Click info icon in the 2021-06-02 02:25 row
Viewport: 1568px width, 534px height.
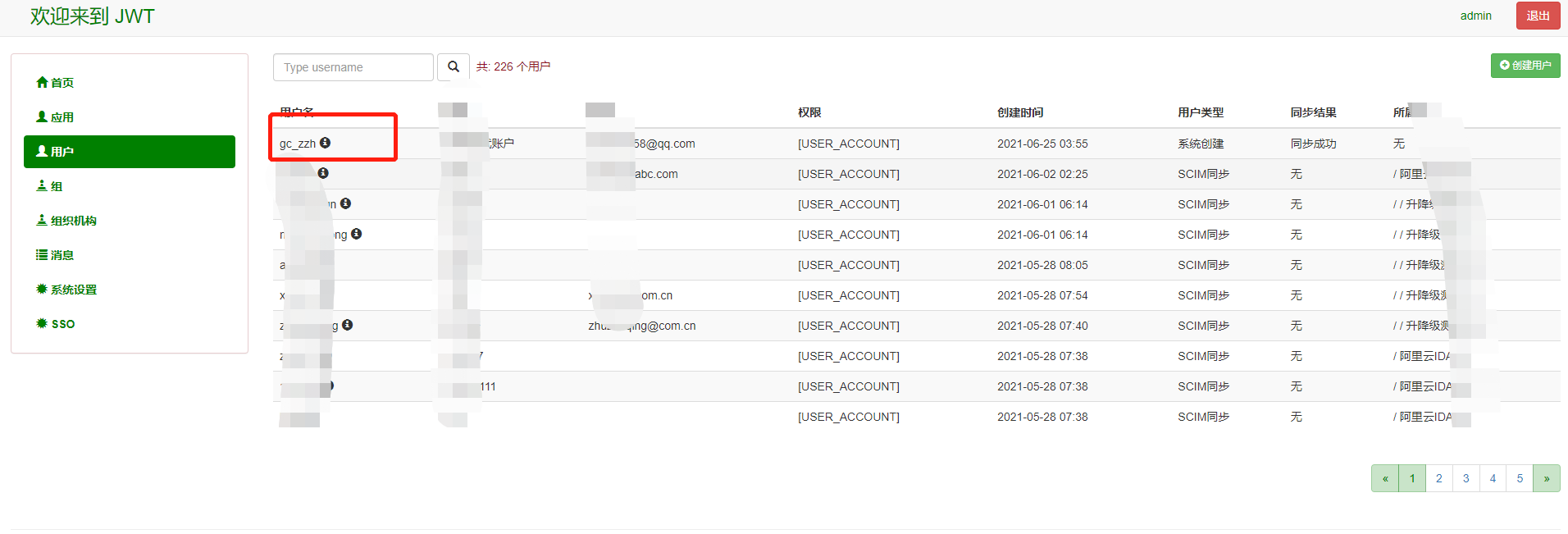pos(323,173)
